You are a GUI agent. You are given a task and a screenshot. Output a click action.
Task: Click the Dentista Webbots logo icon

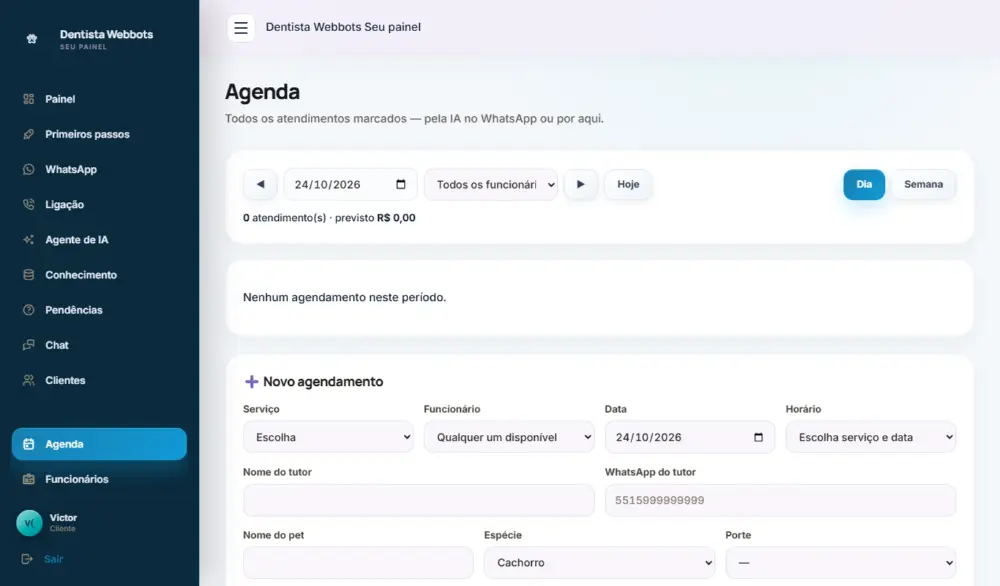tap(31, 39)
